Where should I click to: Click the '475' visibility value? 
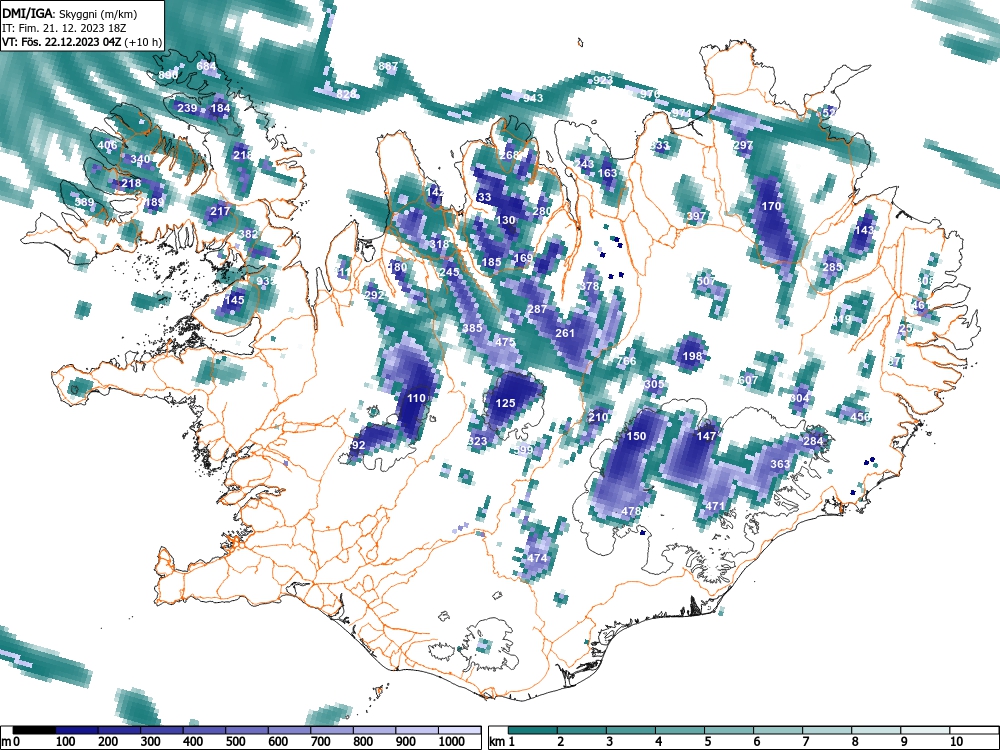505,342
